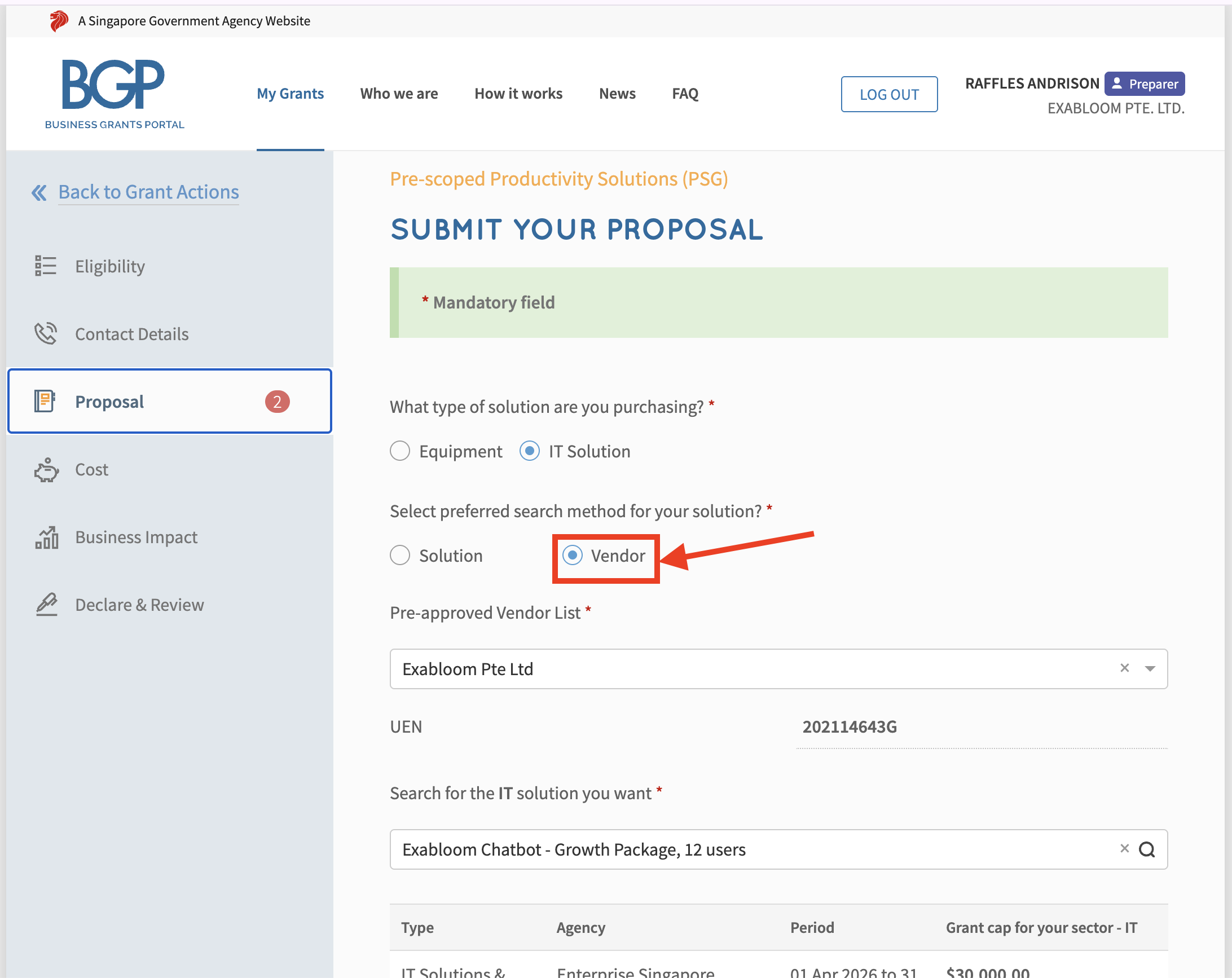Open the News page
The width and height of the screenshot is (1232, 978).
(x=617, y=94)
